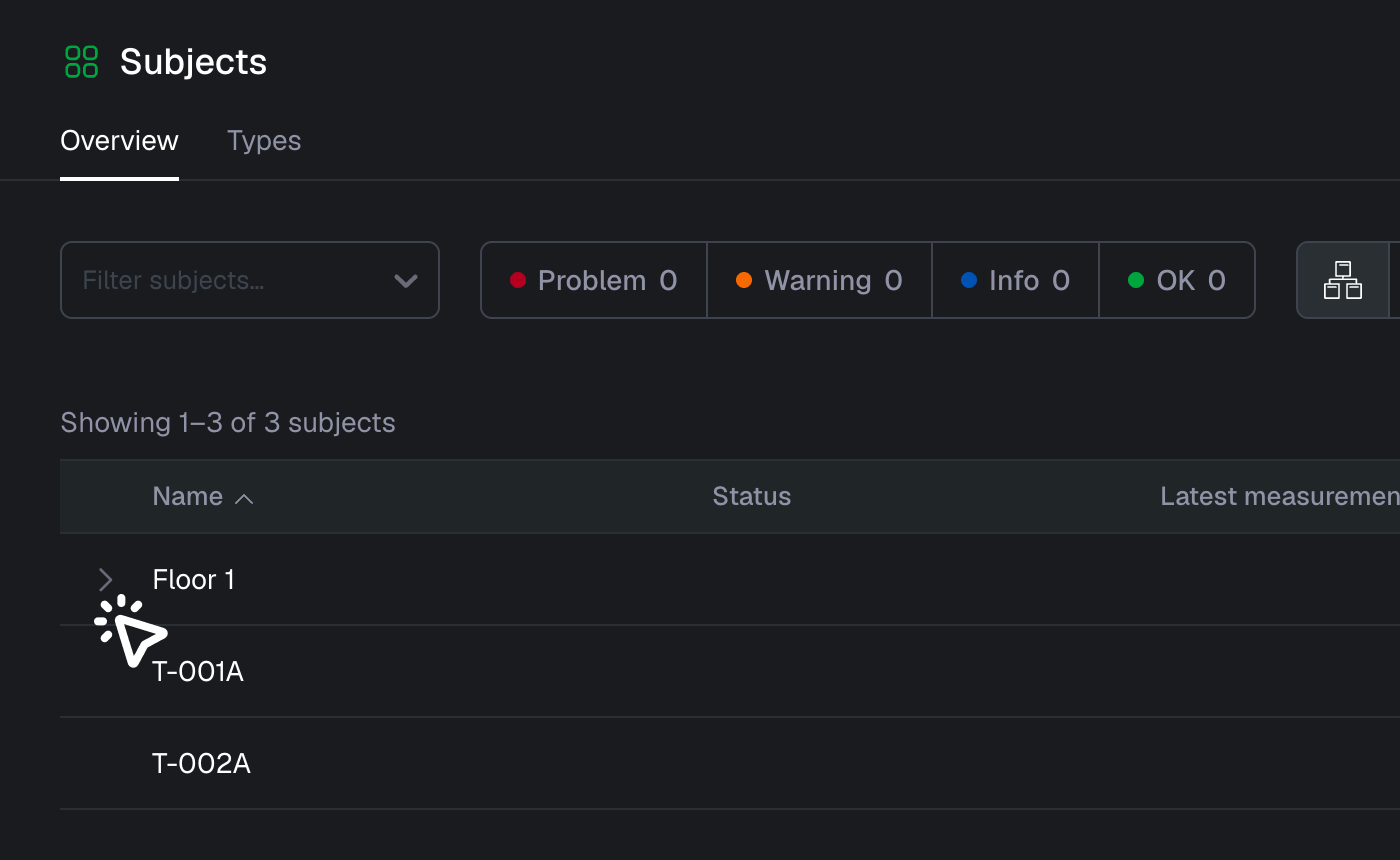Screen dimensions: 1400x860
Task: Click the Latest measurement column header
Action: (x=1280, y=497)
